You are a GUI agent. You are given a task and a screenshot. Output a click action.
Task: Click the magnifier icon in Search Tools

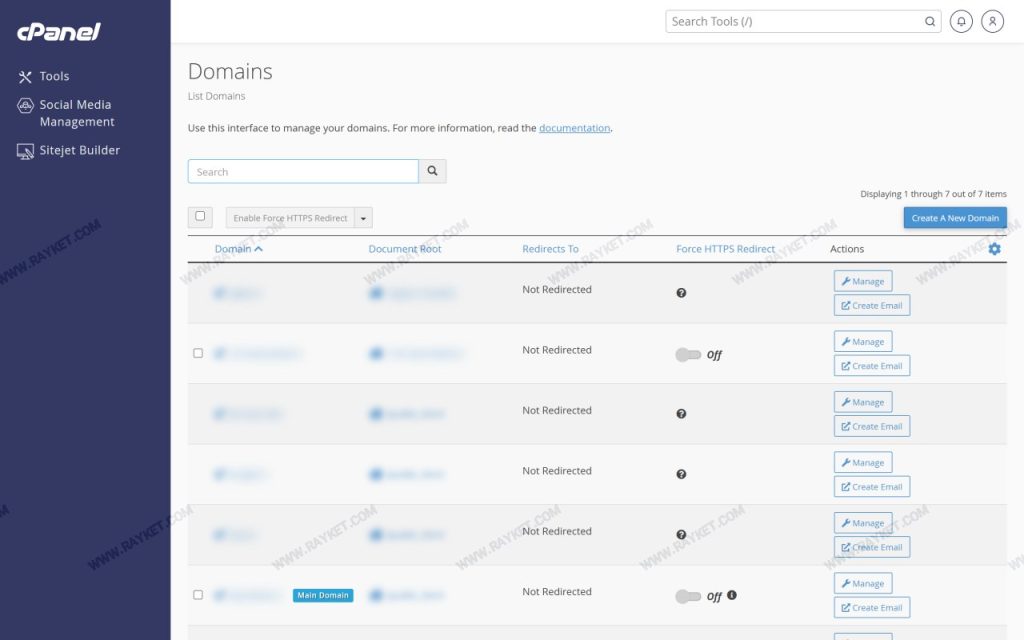coord(929,22)
